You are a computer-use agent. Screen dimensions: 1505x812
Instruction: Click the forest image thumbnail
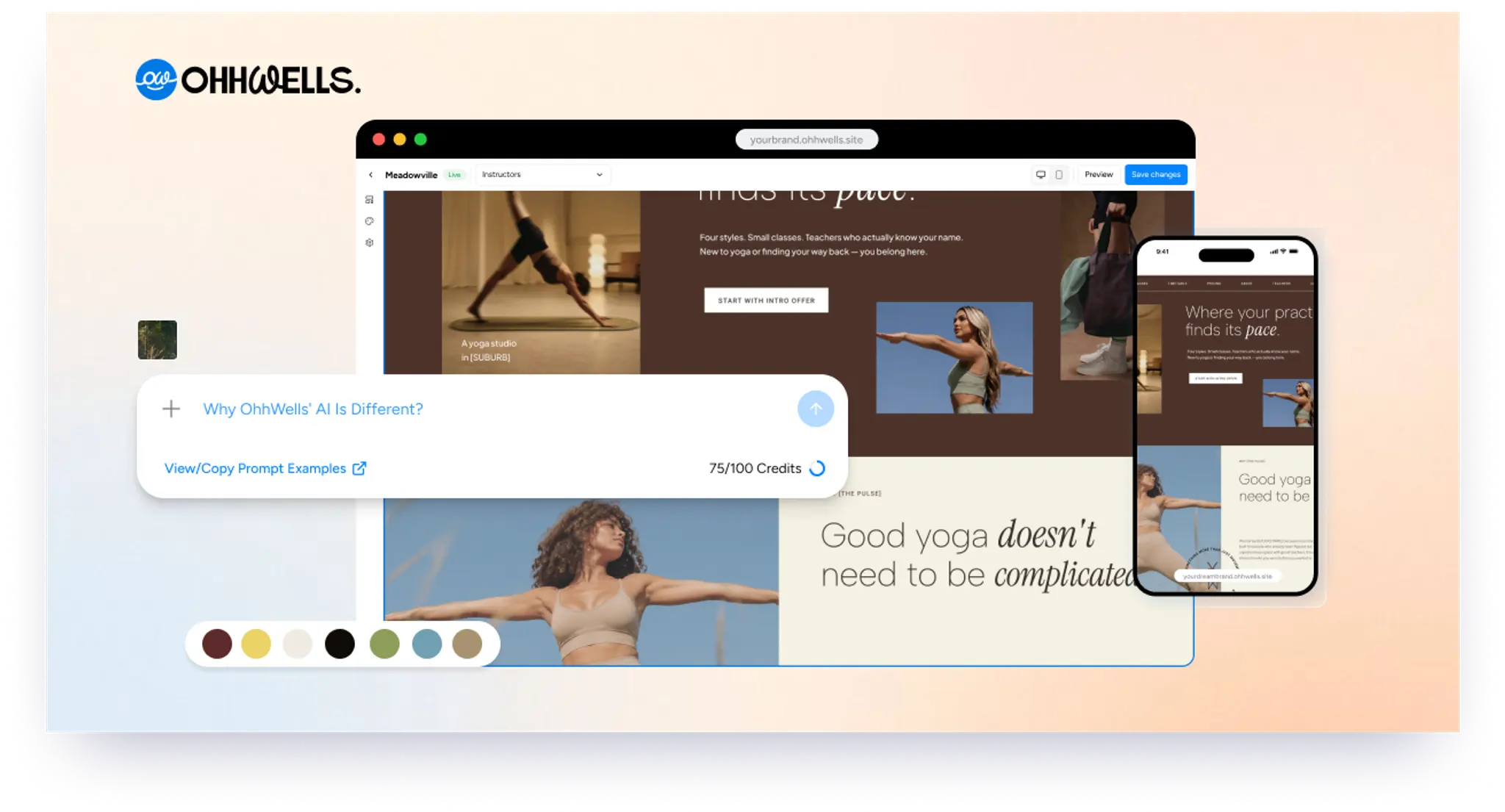click(x=157, y=339)
